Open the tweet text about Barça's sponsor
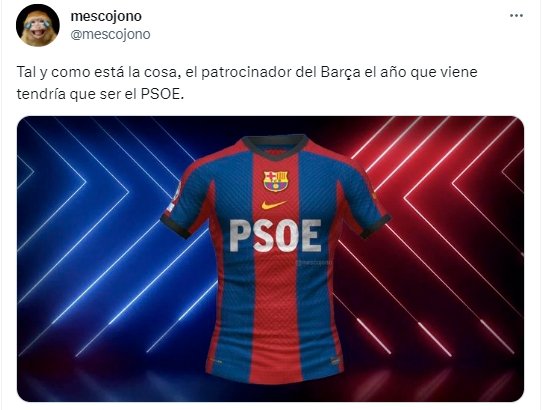 (x=247, y=83)
